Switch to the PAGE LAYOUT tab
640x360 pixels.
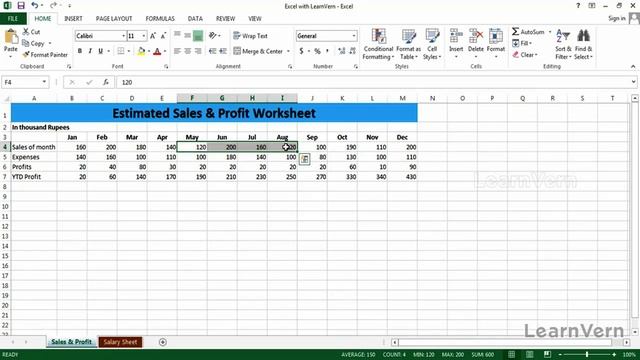(x=114, y=18)
